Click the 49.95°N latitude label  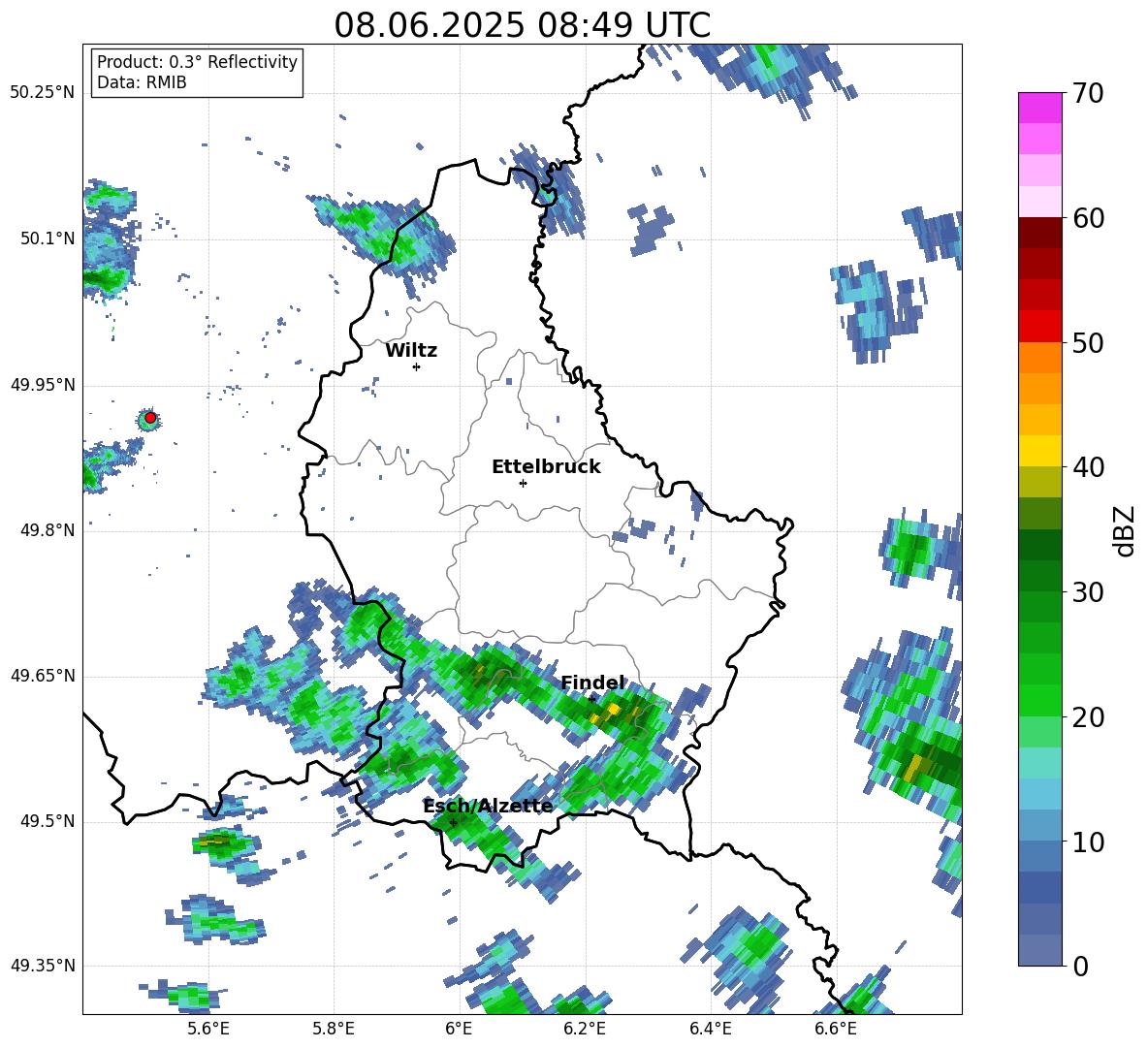pos(43,385)
